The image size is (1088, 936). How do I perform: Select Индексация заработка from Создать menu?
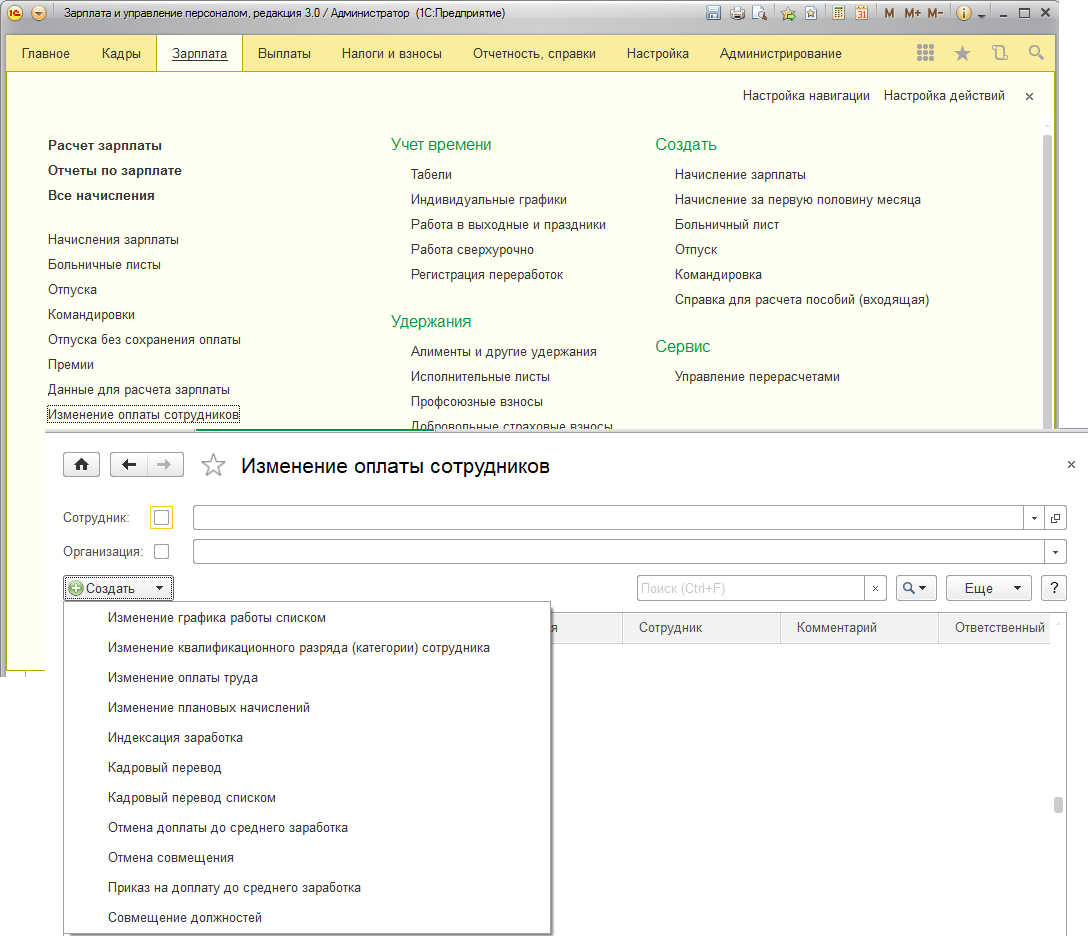(x=175, y=738)
